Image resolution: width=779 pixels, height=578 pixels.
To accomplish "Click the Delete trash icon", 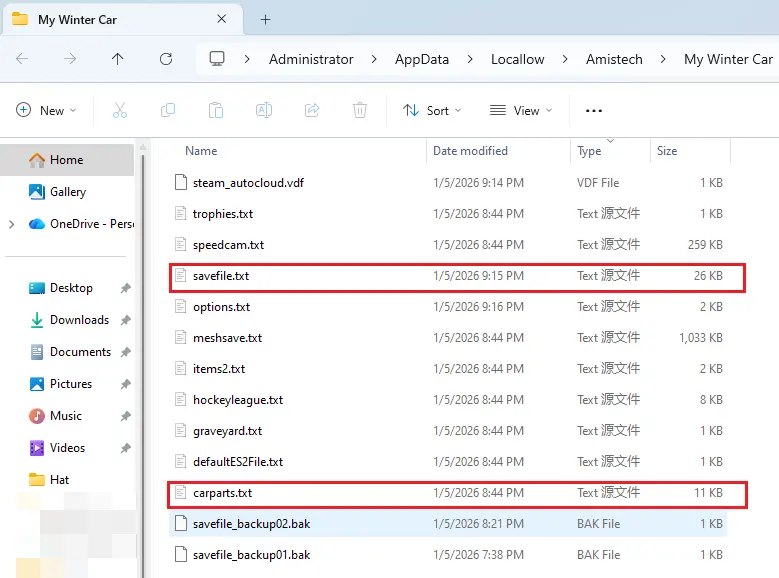I will point(360,110).
